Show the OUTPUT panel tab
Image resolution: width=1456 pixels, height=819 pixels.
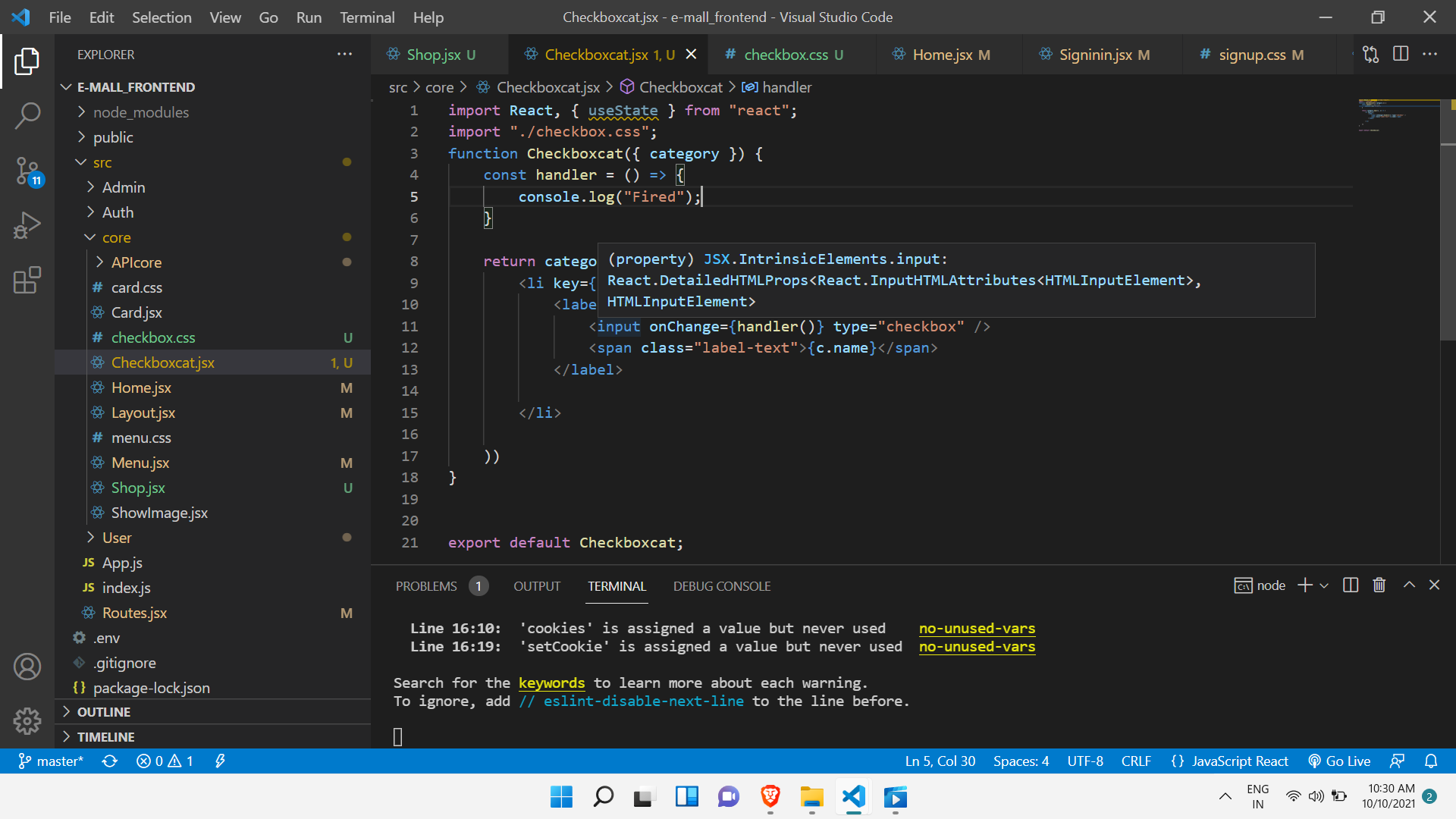pos(537,586)
